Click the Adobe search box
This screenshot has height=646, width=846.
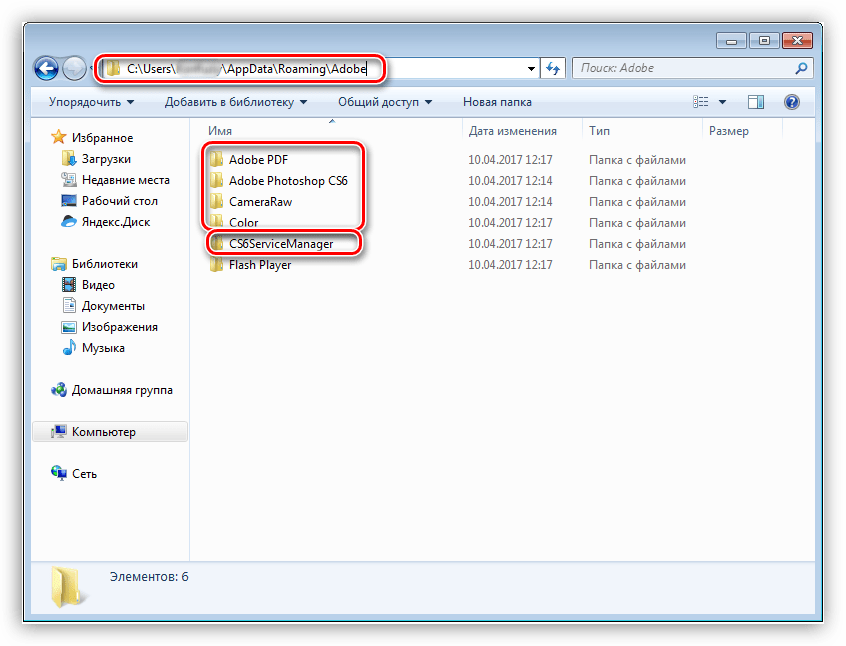pyautogui.click(x=692, y=68)
